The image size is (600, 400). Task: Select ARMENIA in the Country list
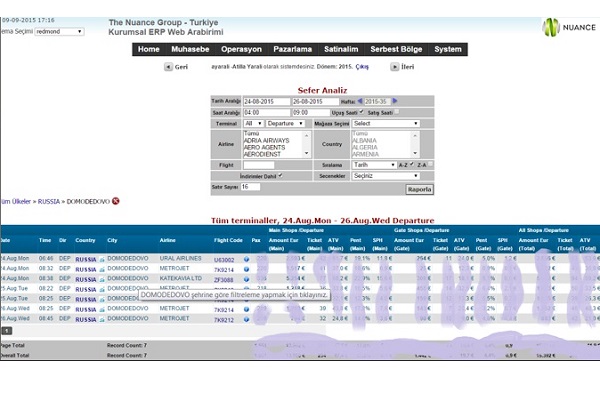click(365, 154)
